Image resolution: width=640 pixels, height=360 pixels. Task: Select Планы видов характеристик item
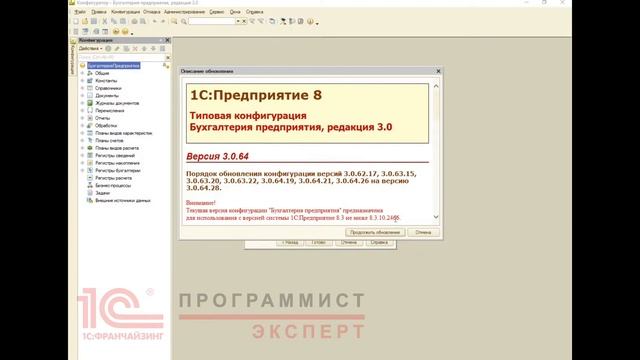(124, 133)
